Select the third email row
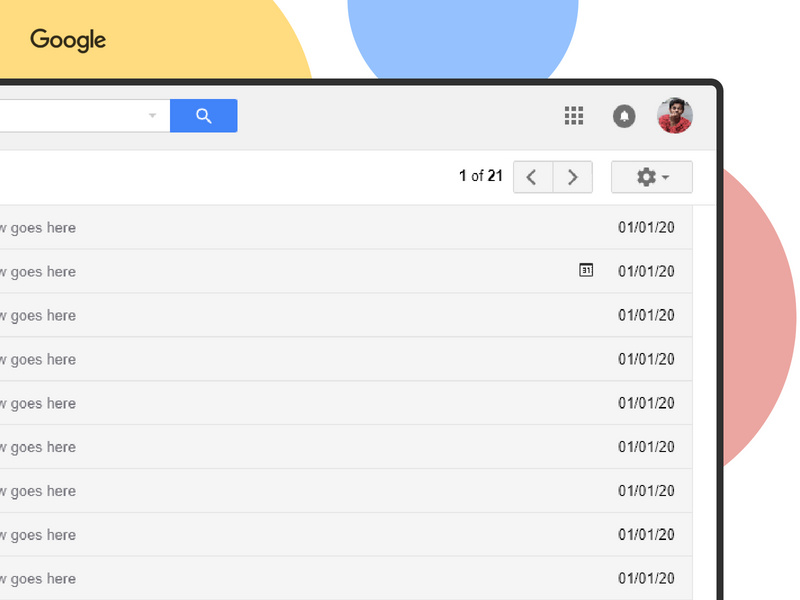The height and width of the screenshot is (600, 800). (x=300, y=315)
